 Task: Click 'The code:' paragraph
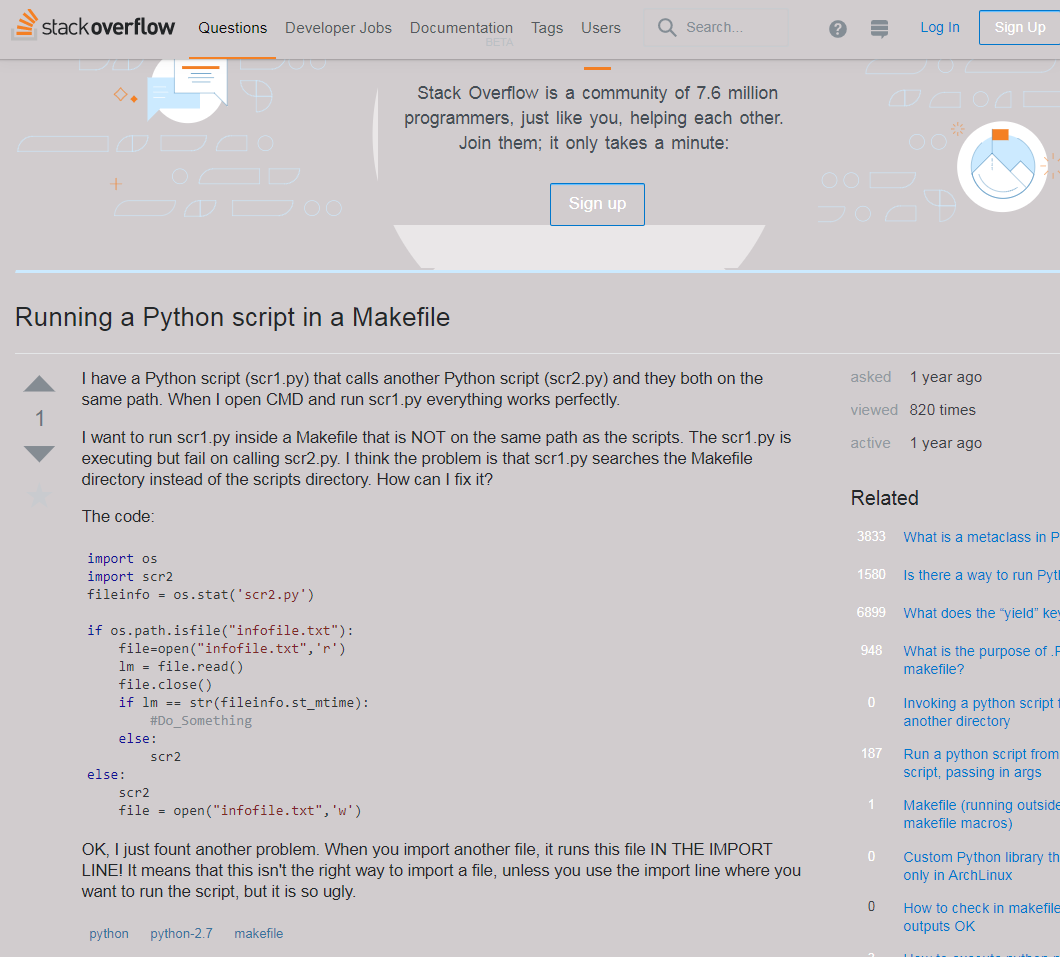tap(118, 516)
